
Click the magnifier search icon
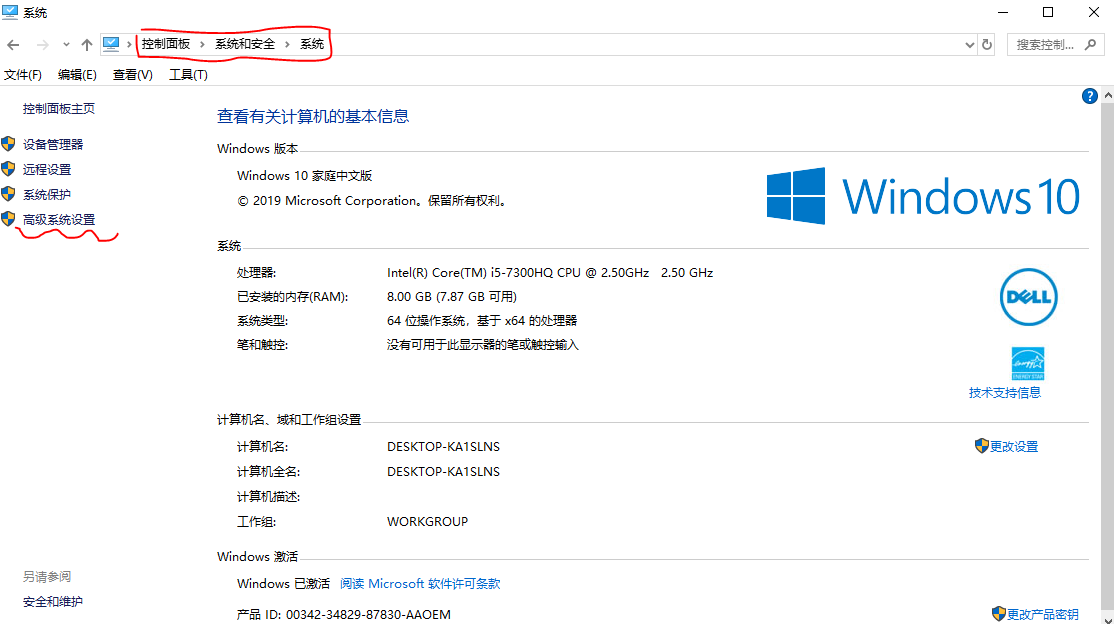tap(1091, 45)
